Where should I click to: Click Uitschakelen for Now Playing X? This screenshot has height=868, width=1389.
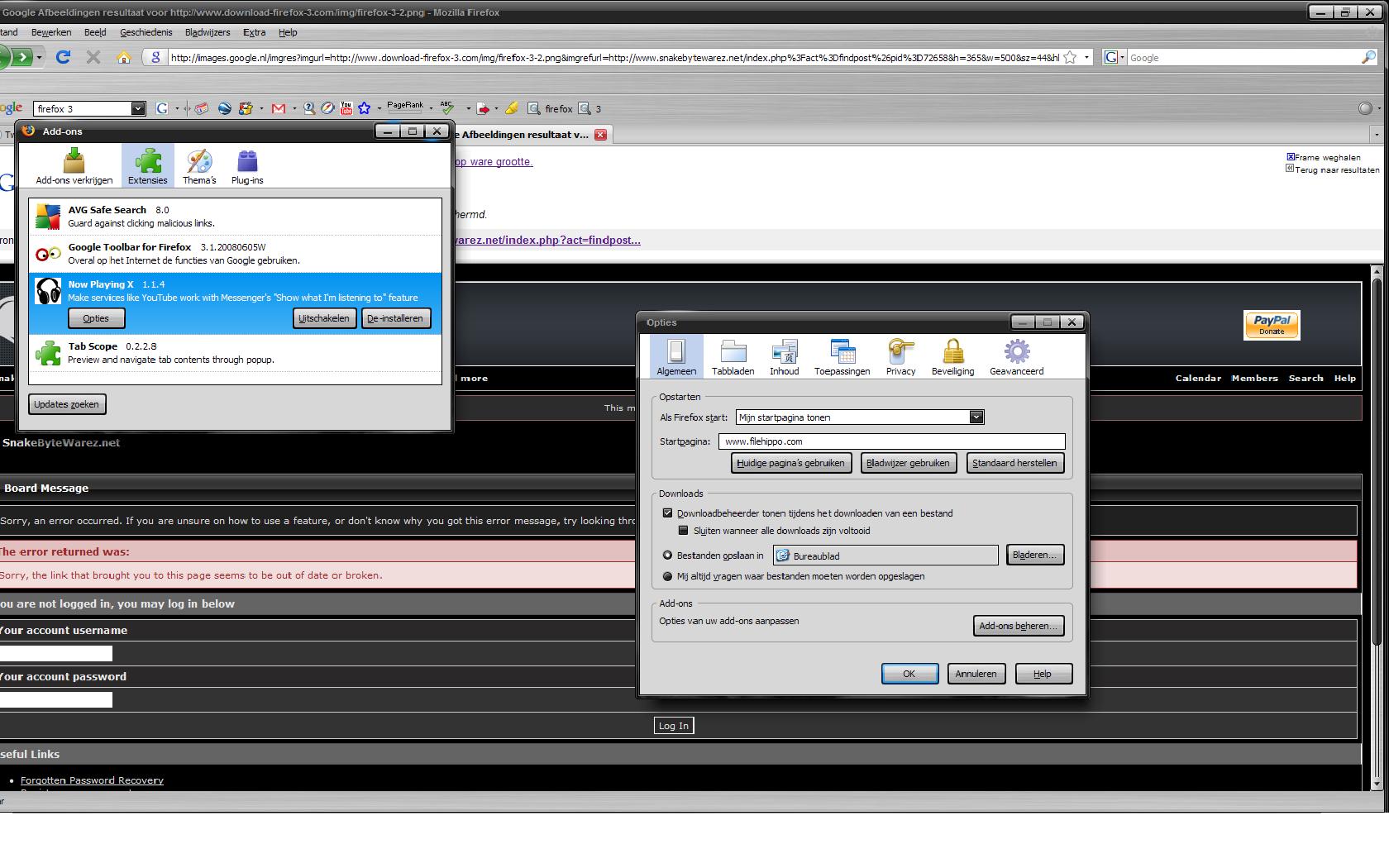point(324,318)
